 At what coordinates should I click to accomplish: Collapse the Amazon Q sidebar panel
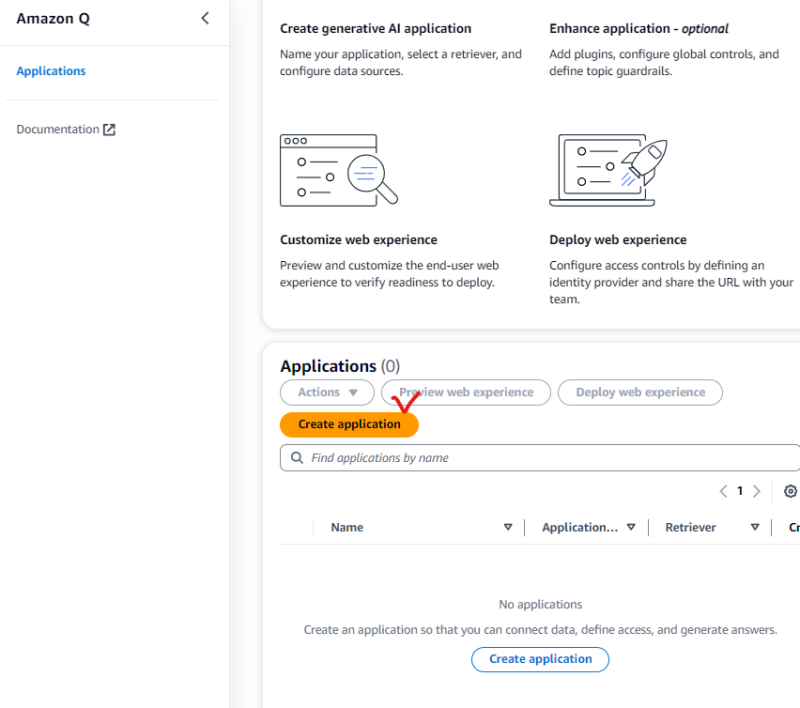click(x=205, y=18)
